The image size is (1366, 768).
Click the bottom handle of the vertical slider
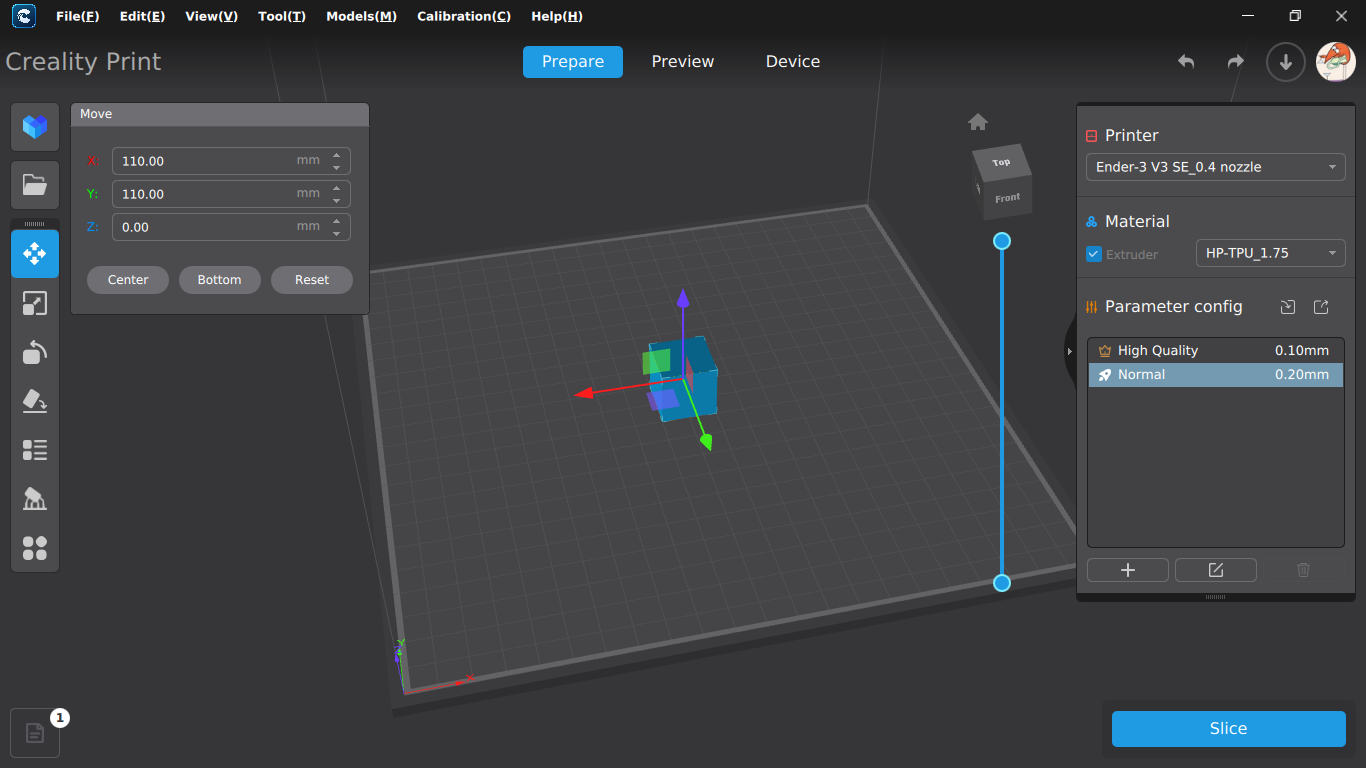(x=1002, y=583)
